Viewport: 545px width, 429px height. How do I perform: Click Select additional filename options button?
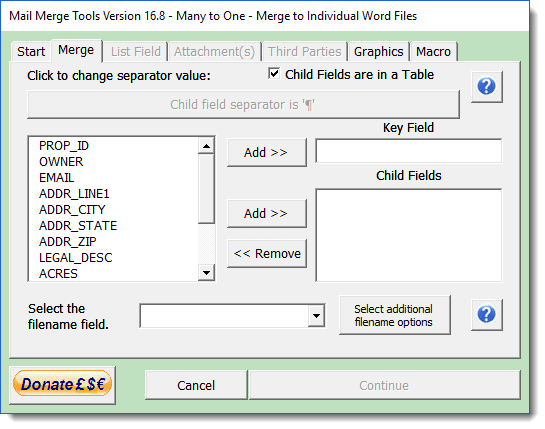tap(394, 315)
